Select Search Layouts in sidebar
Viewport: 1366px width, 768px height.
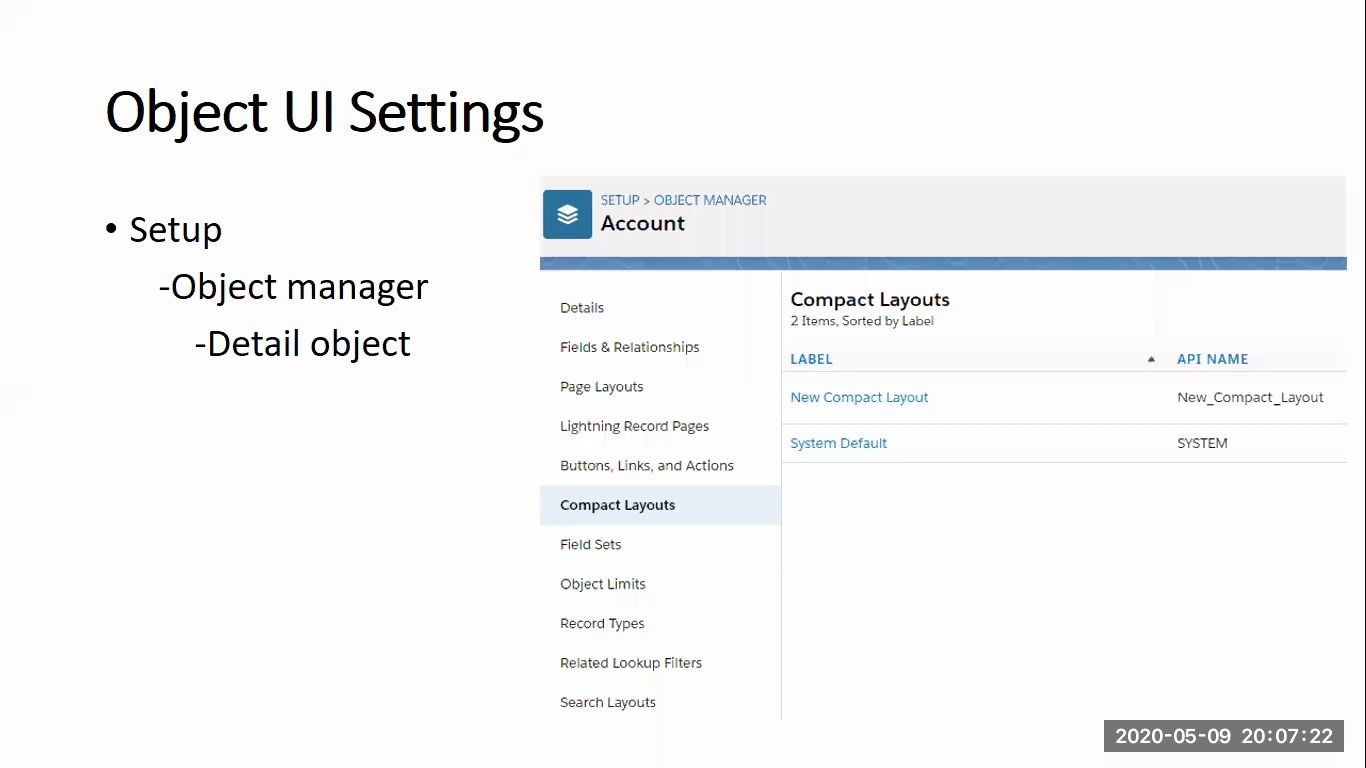[607, 702]
